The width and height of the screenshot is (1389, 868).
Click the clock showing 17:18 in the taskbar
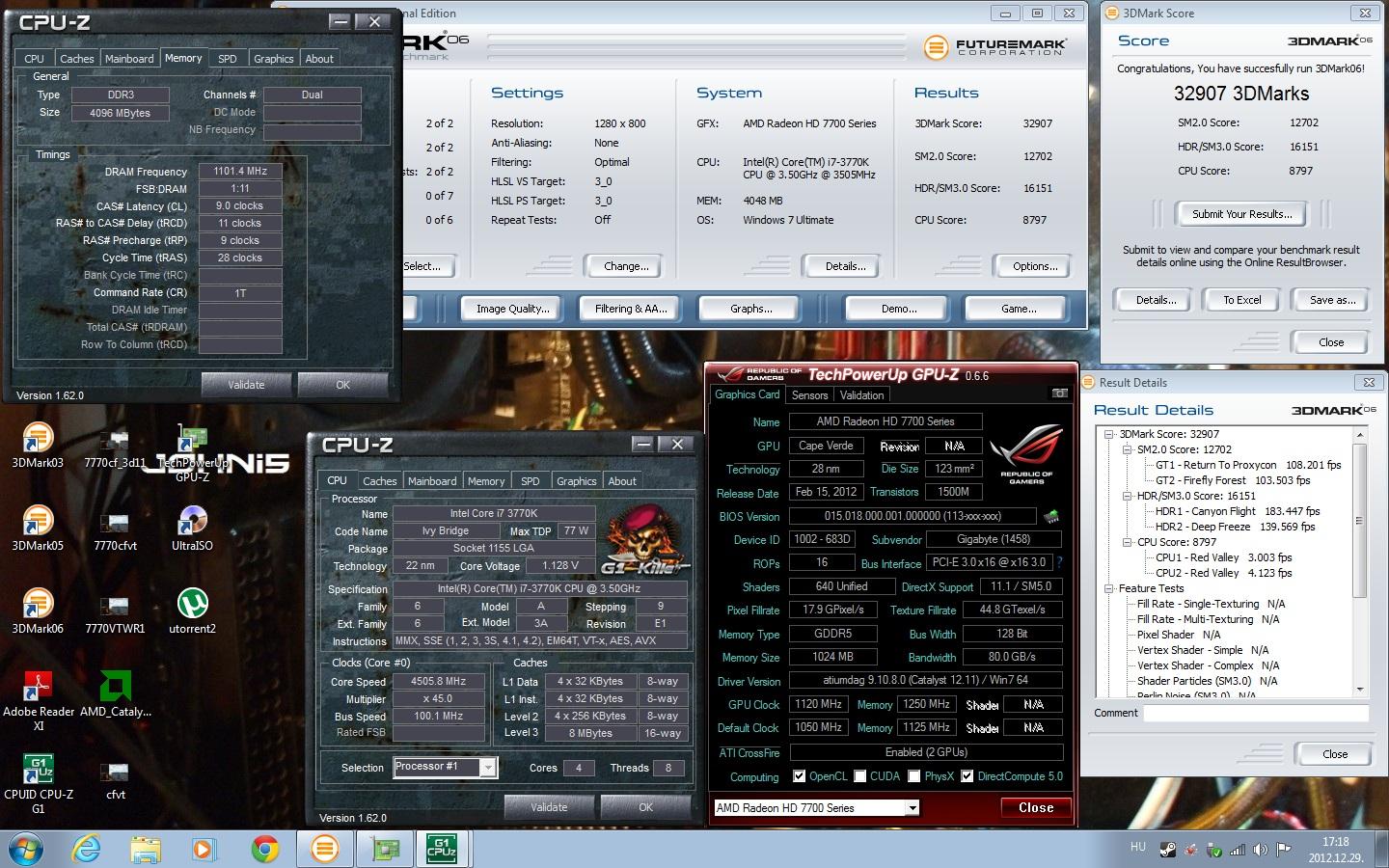tap(1335, 842)
